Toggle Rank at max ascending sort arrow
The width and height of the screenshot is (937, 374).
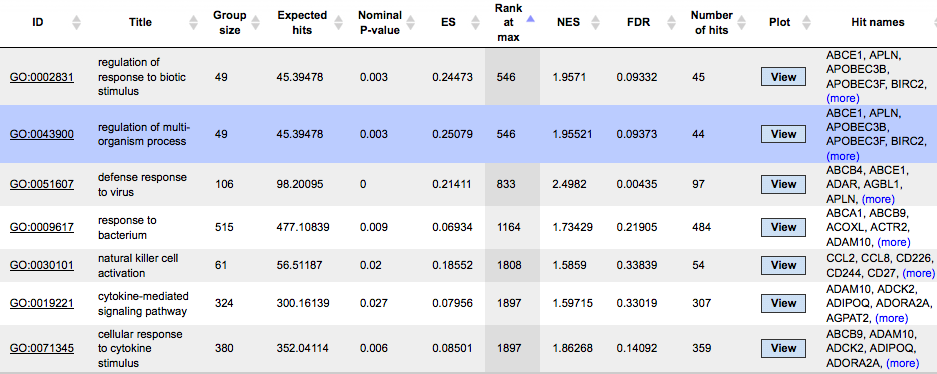pos(531,19)
